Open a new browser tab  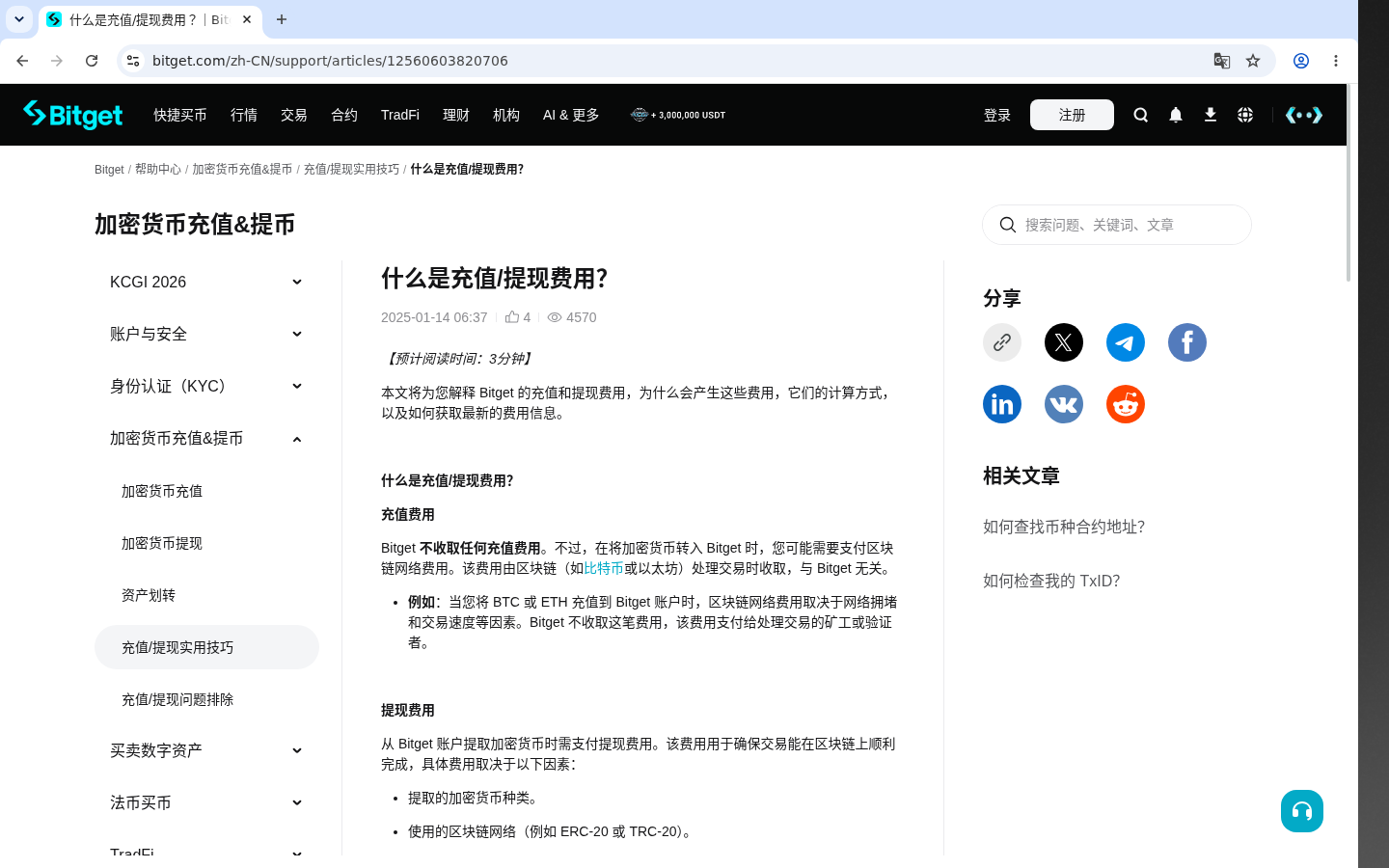pyautogui.click(x=282, y=19)
